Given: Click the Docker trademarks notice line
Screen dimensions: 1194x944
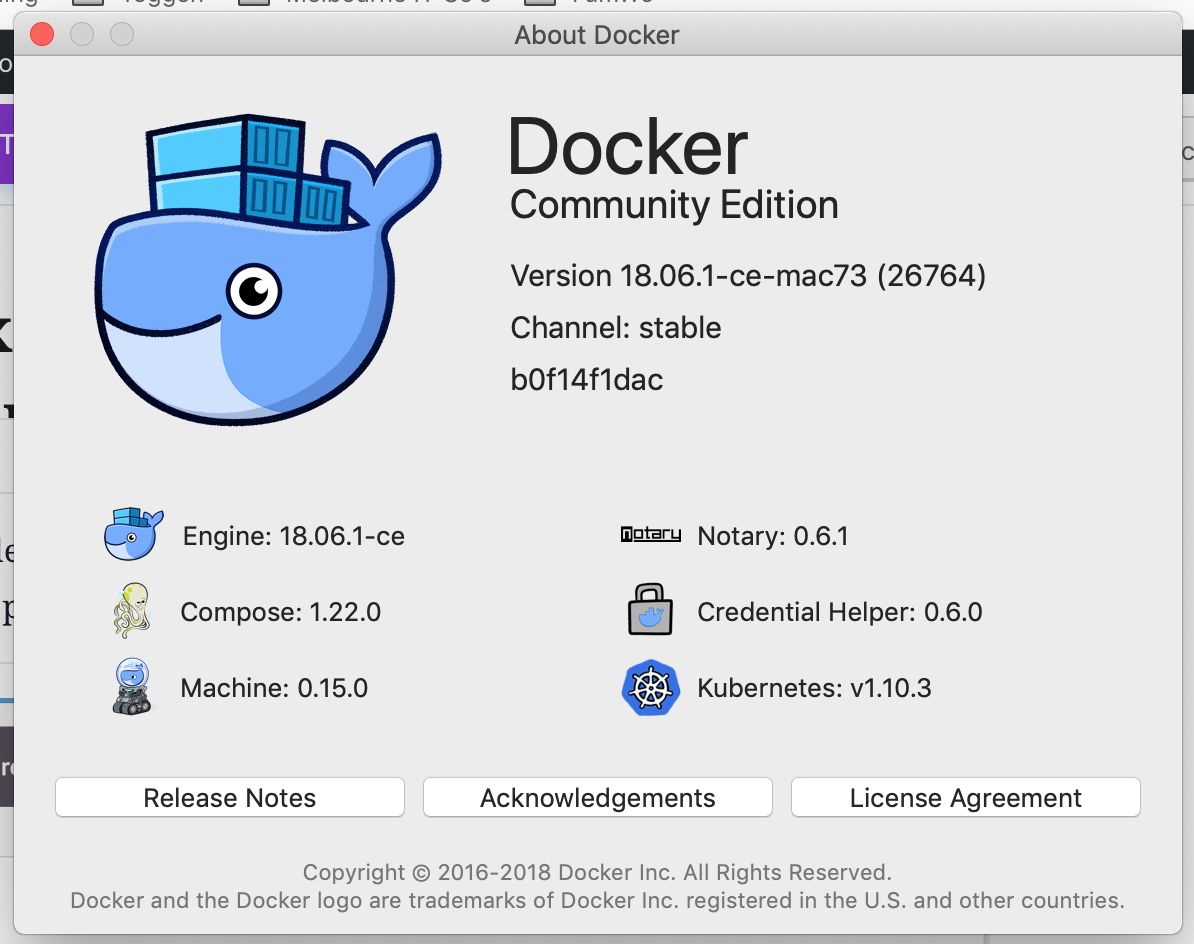Looking at the screenshot, I should [597, 901].
